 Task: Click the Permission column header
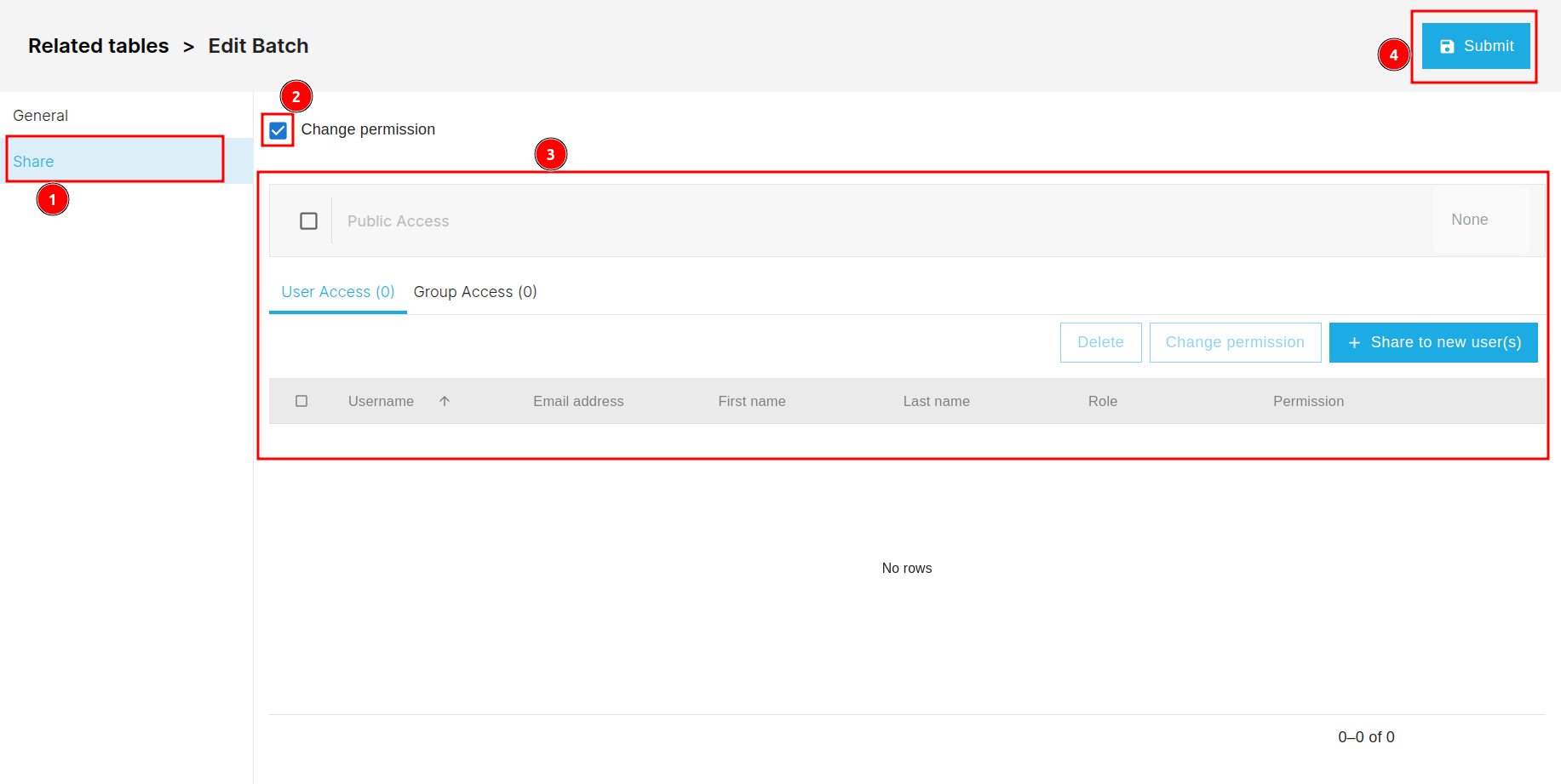tap(1309, 401)
